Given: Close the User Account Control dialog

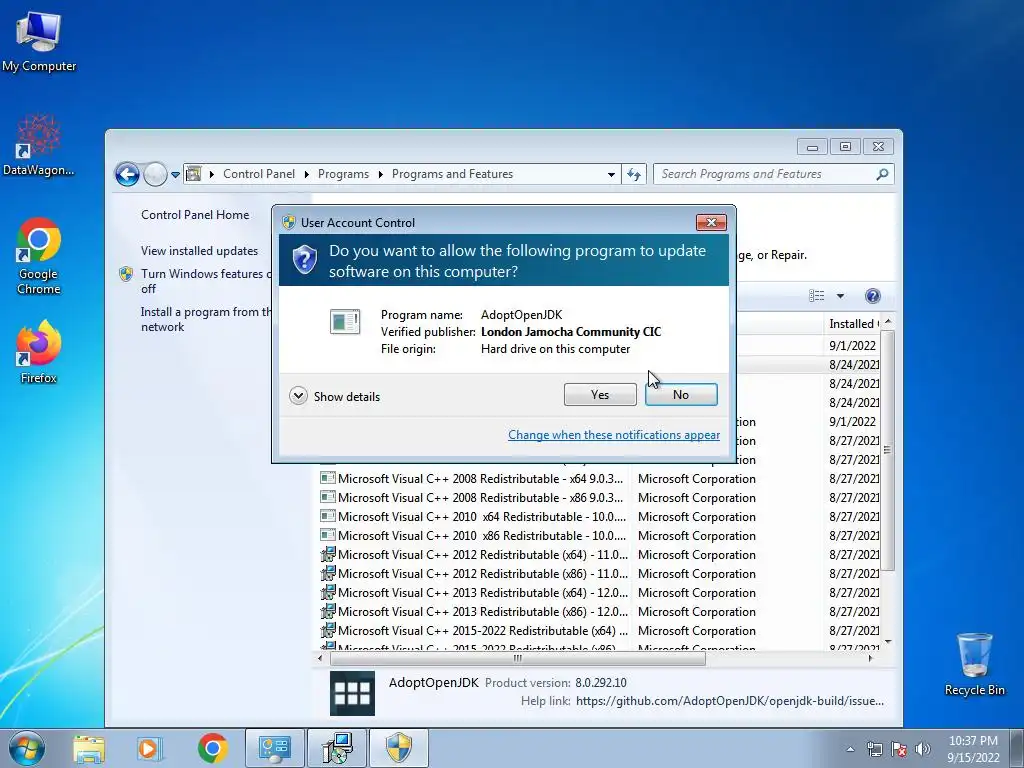Looking at the screenshot, I should (x=711, y=223).
